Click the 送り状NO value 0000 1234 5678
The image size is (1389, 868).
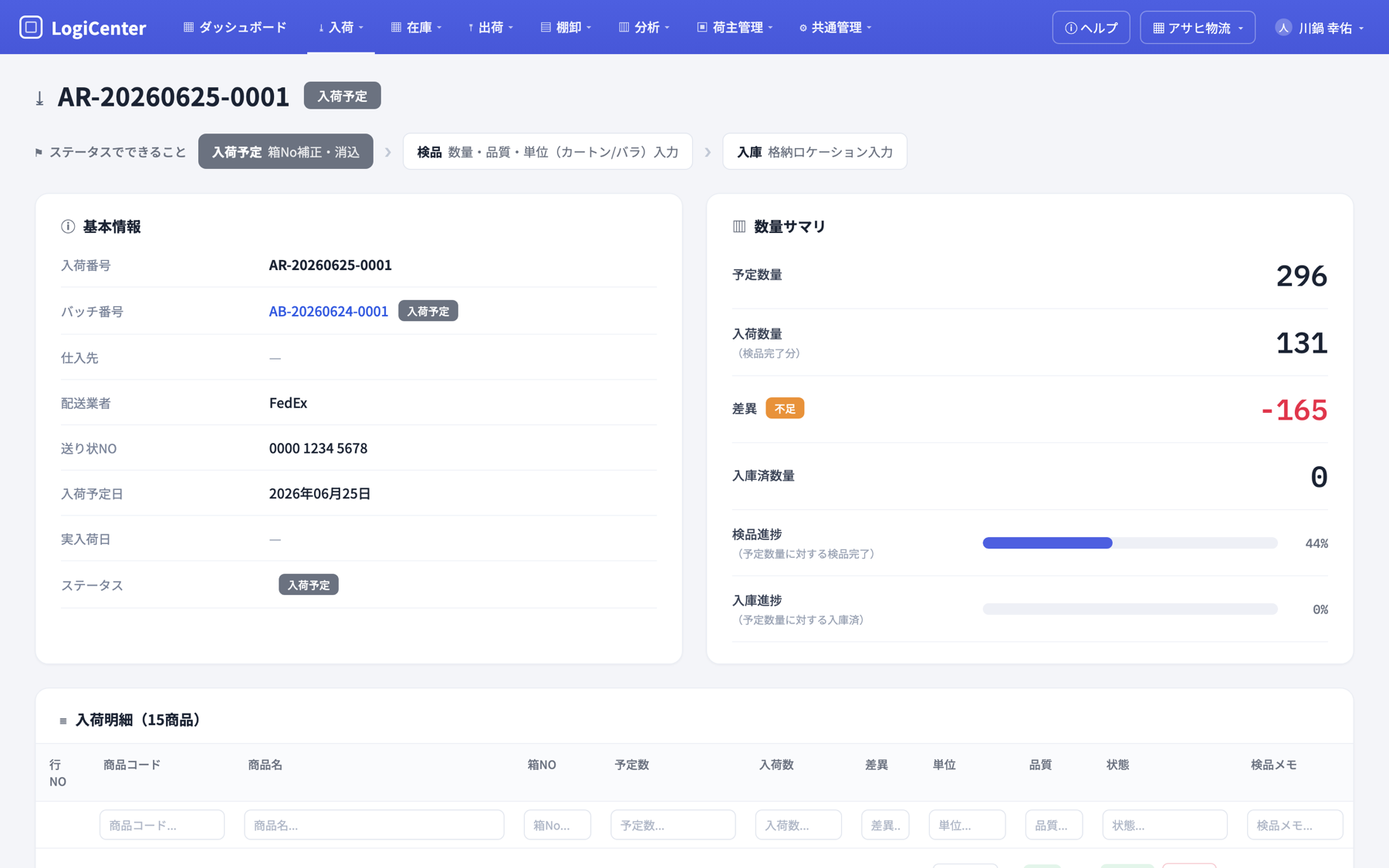pos(318,448)
